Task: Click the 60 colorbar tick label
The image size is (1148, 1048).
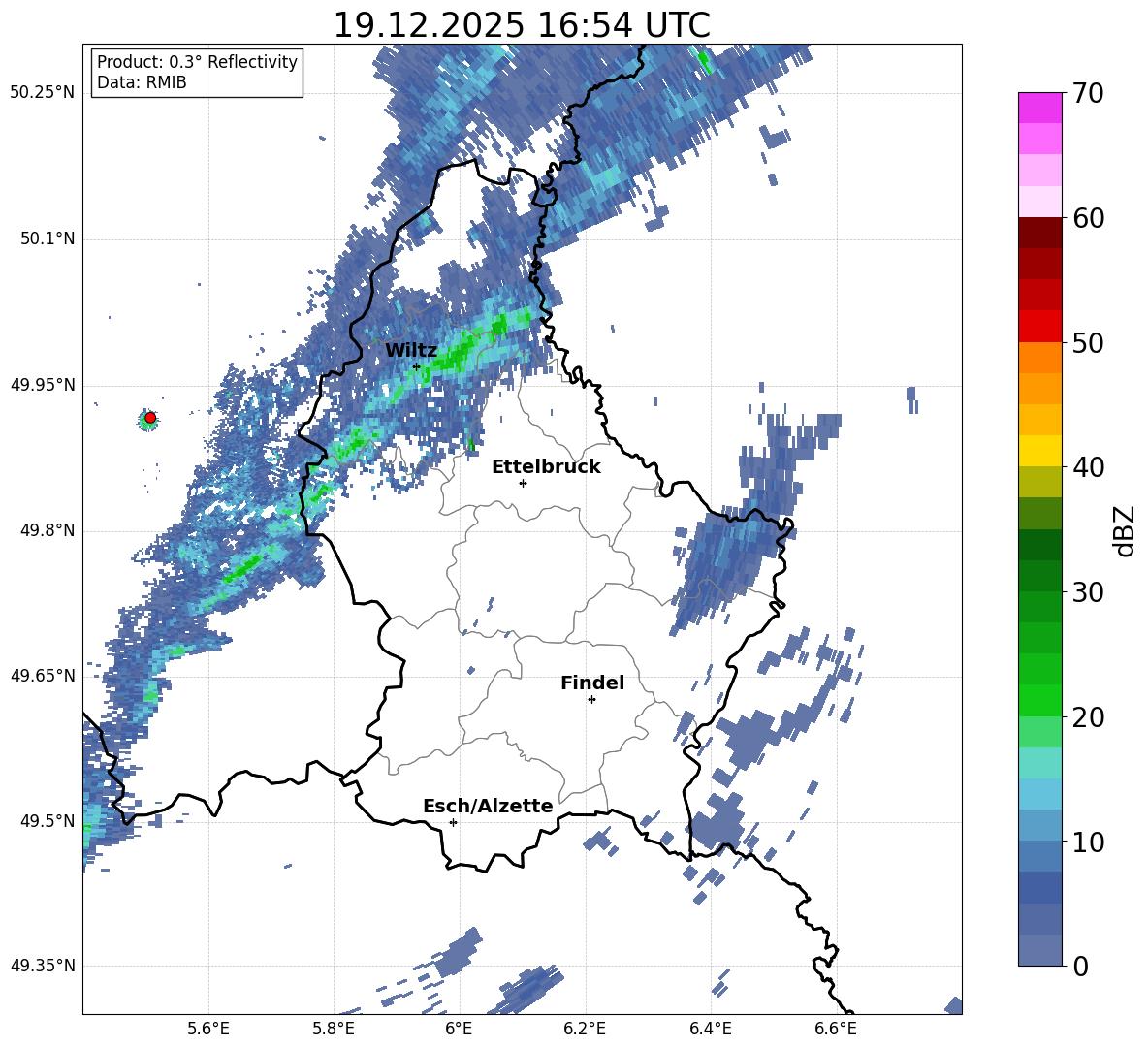Action: tap(1089, 218)
